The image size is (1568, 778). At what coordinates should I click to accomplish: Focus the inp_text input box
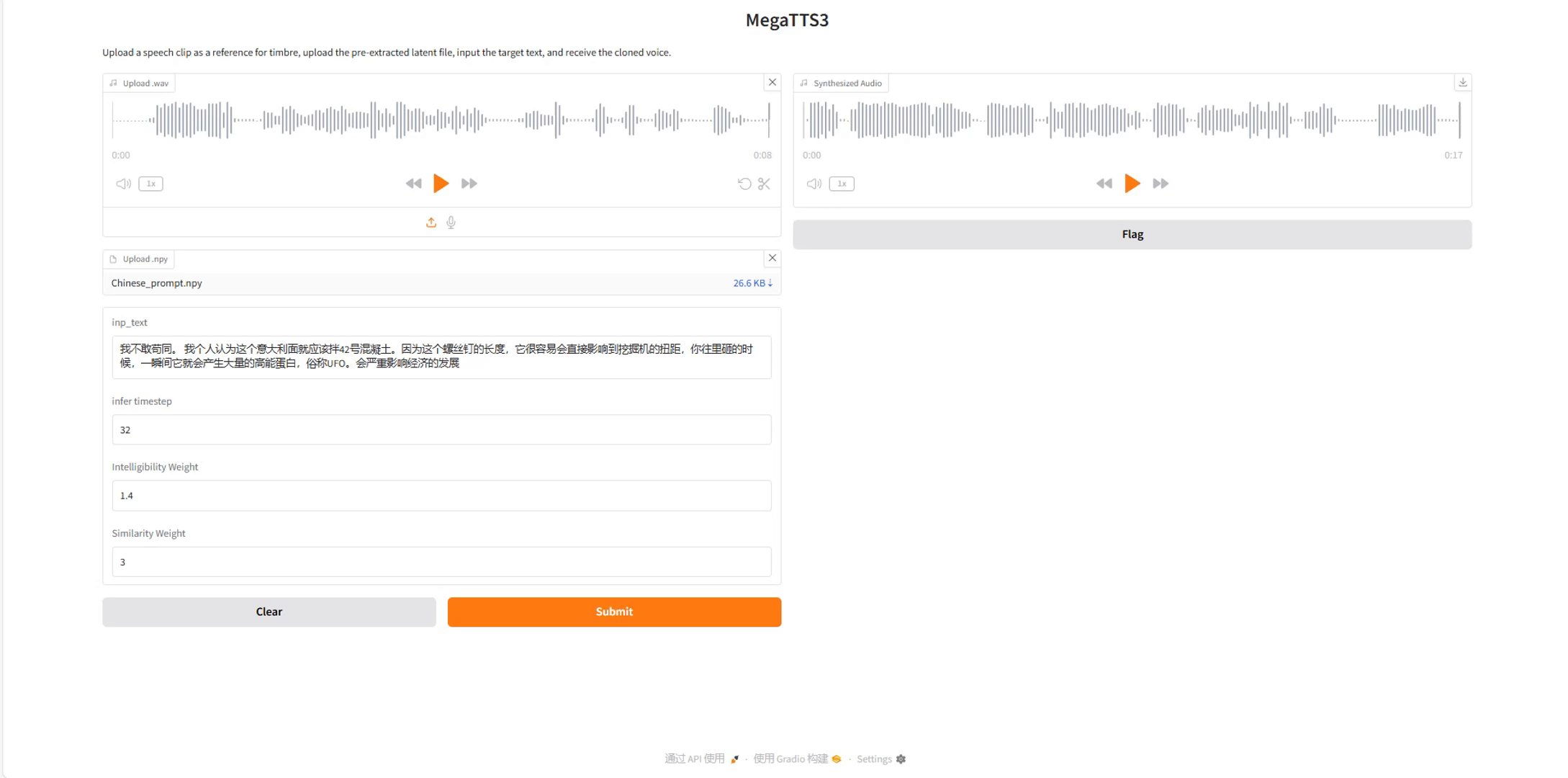pos(441,357)
